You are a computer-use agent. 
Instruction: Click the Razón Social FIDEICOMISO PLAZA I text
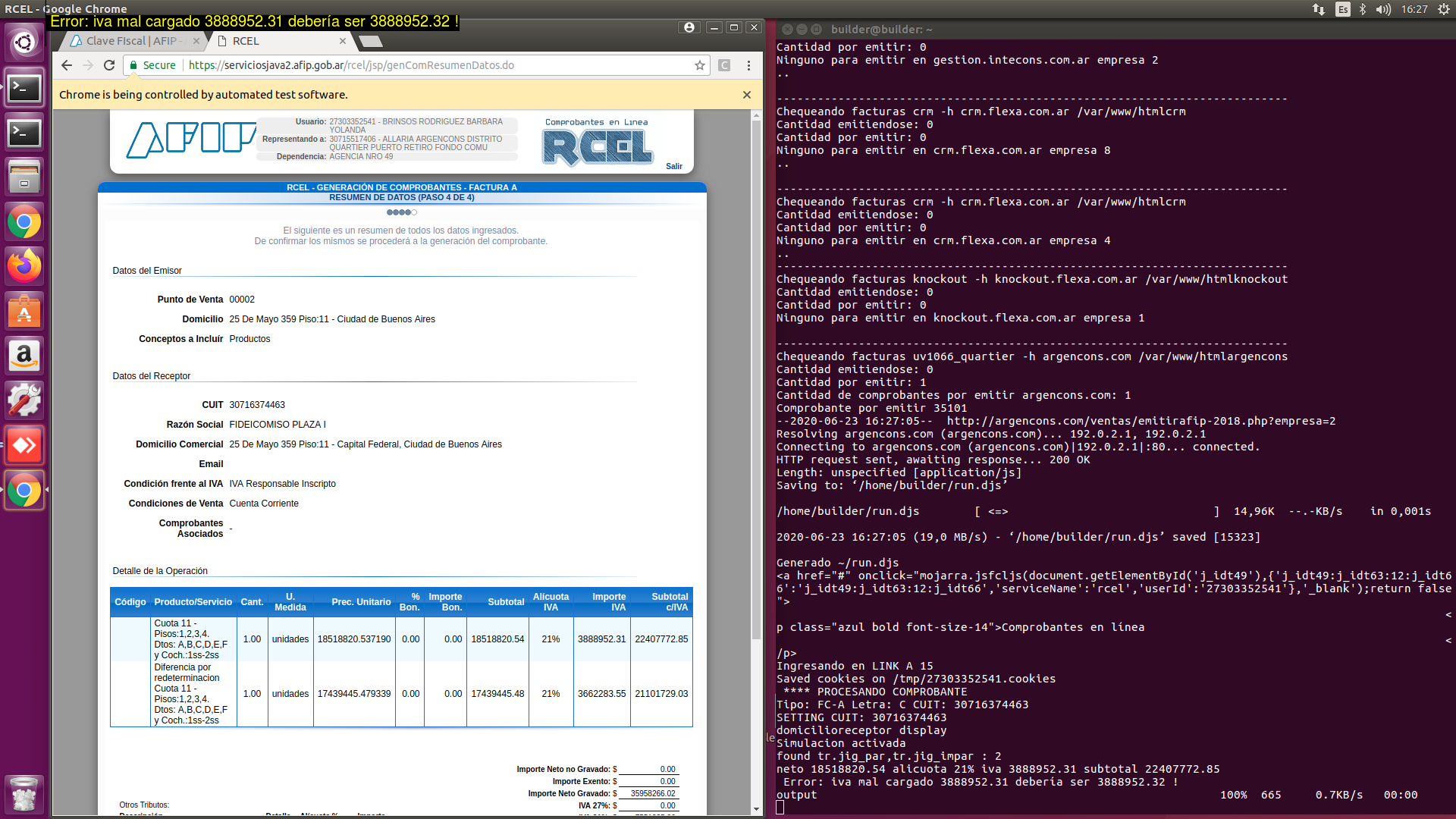click(278, 425)
